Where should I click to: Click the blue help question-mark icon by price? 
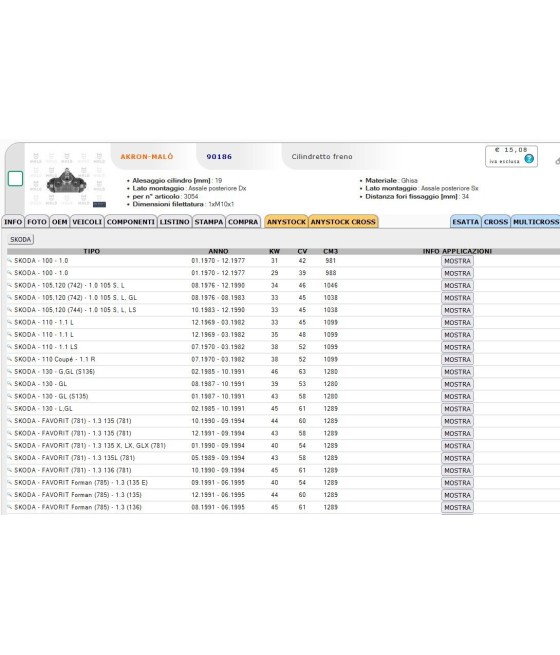tap(529, 159)
